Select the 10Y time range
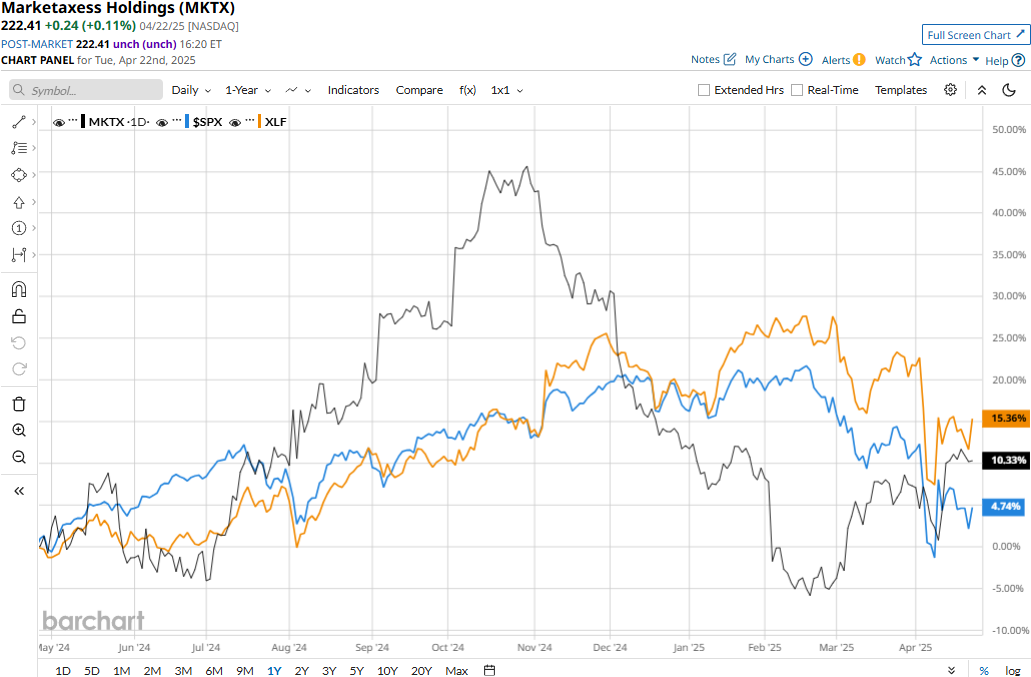The image size is (1031, 677). click(x=387, y=670)
